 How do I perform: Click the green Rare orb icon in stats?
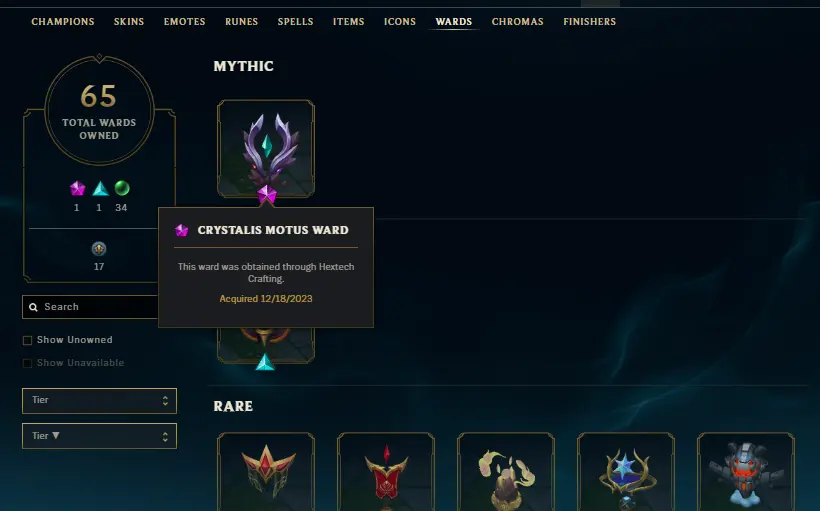(122, 188)
